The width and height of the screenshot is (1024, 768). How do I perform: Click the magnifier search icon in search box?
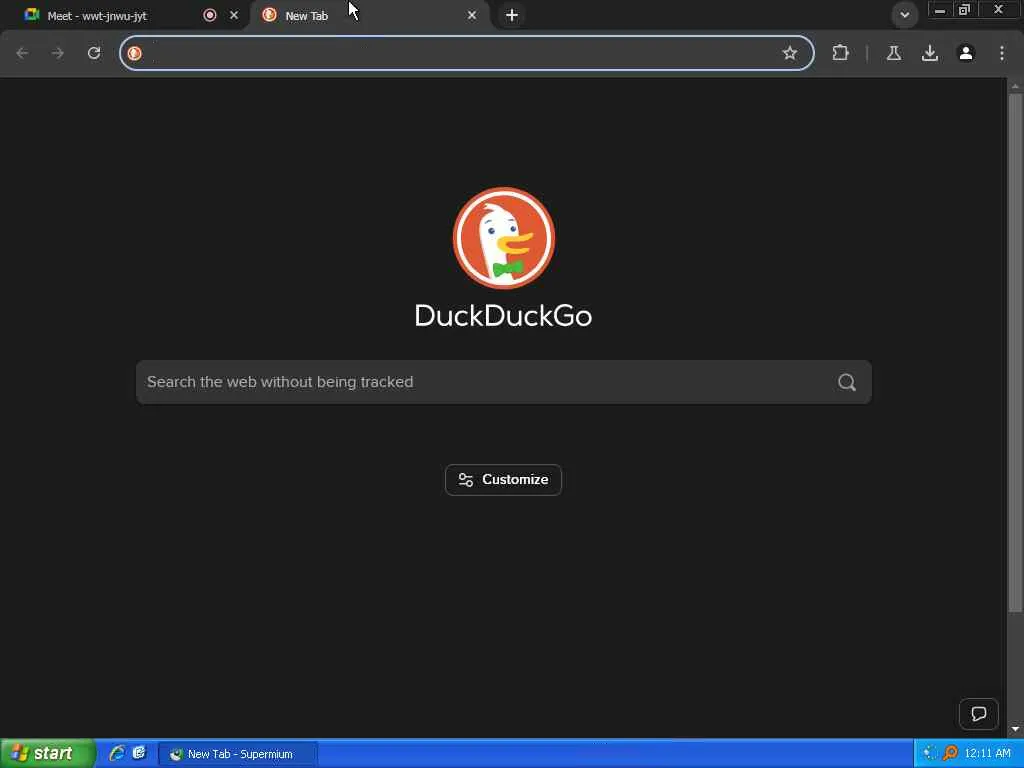coord(847,382)
